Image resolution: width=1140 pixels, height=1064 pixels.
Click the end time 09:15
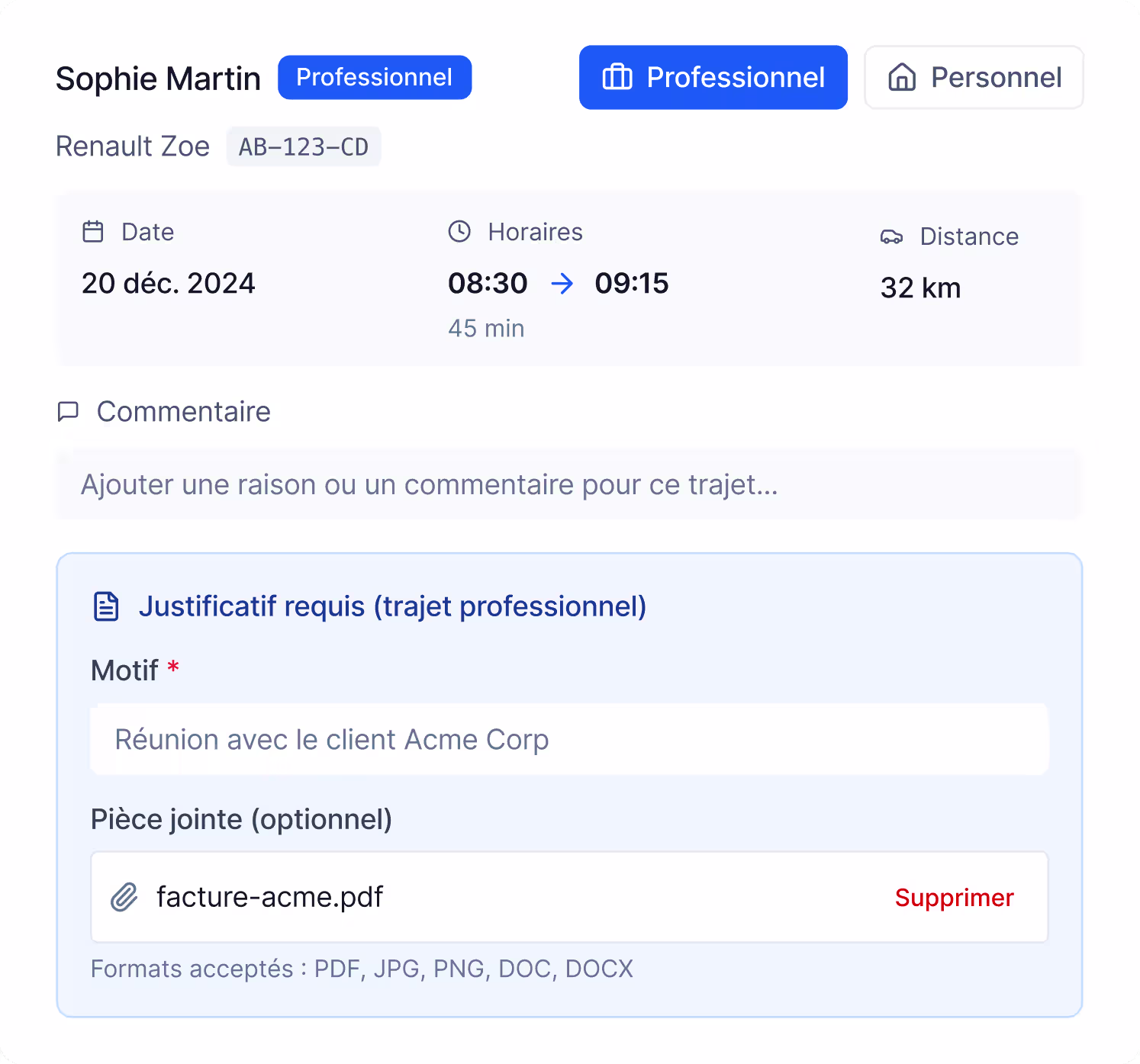tap(632, 284)
